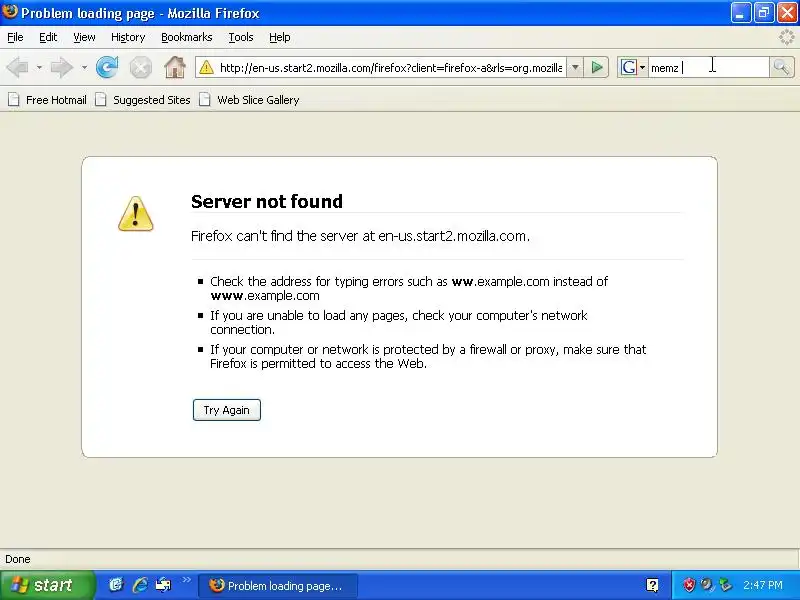Click the search box containing memz
Screen dimensions: 800x600
(x=709, y=67)
